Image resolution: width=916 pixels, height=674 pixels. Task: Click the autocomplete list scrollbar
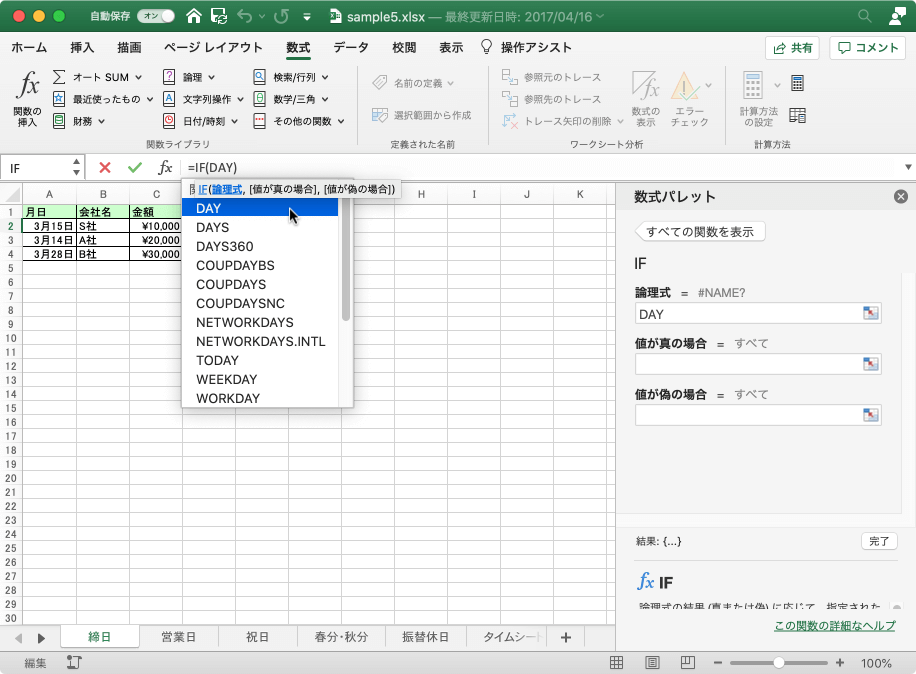coord(346,260)
